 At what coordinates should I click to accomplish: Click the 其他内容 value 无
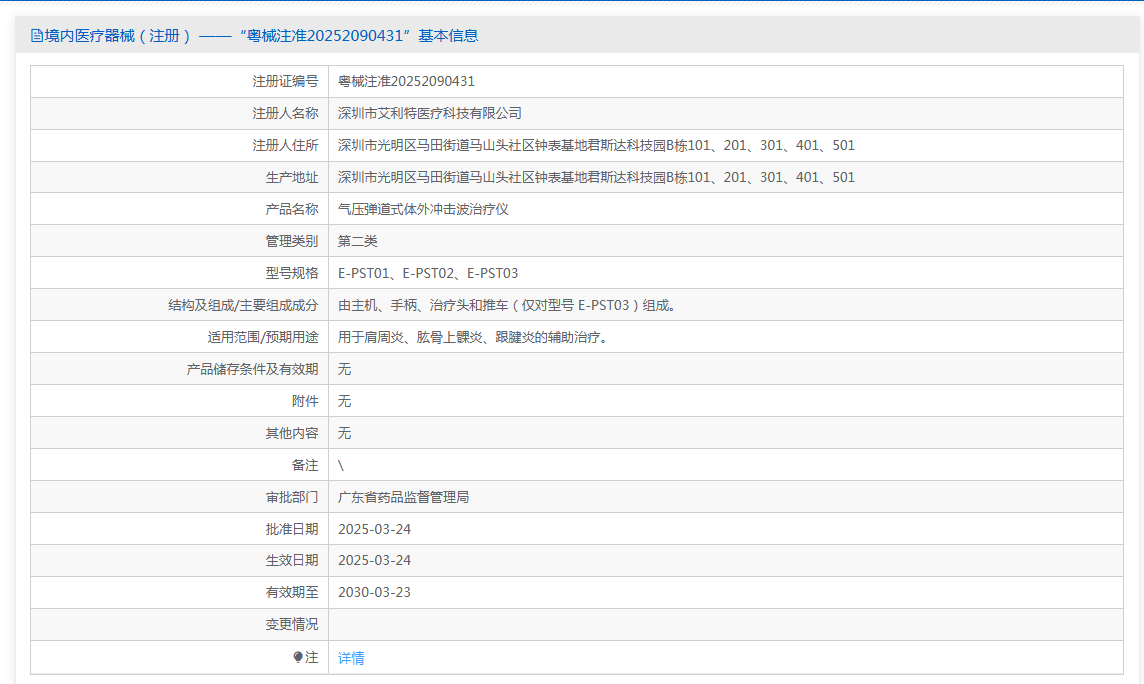click(x=344, y=433)
